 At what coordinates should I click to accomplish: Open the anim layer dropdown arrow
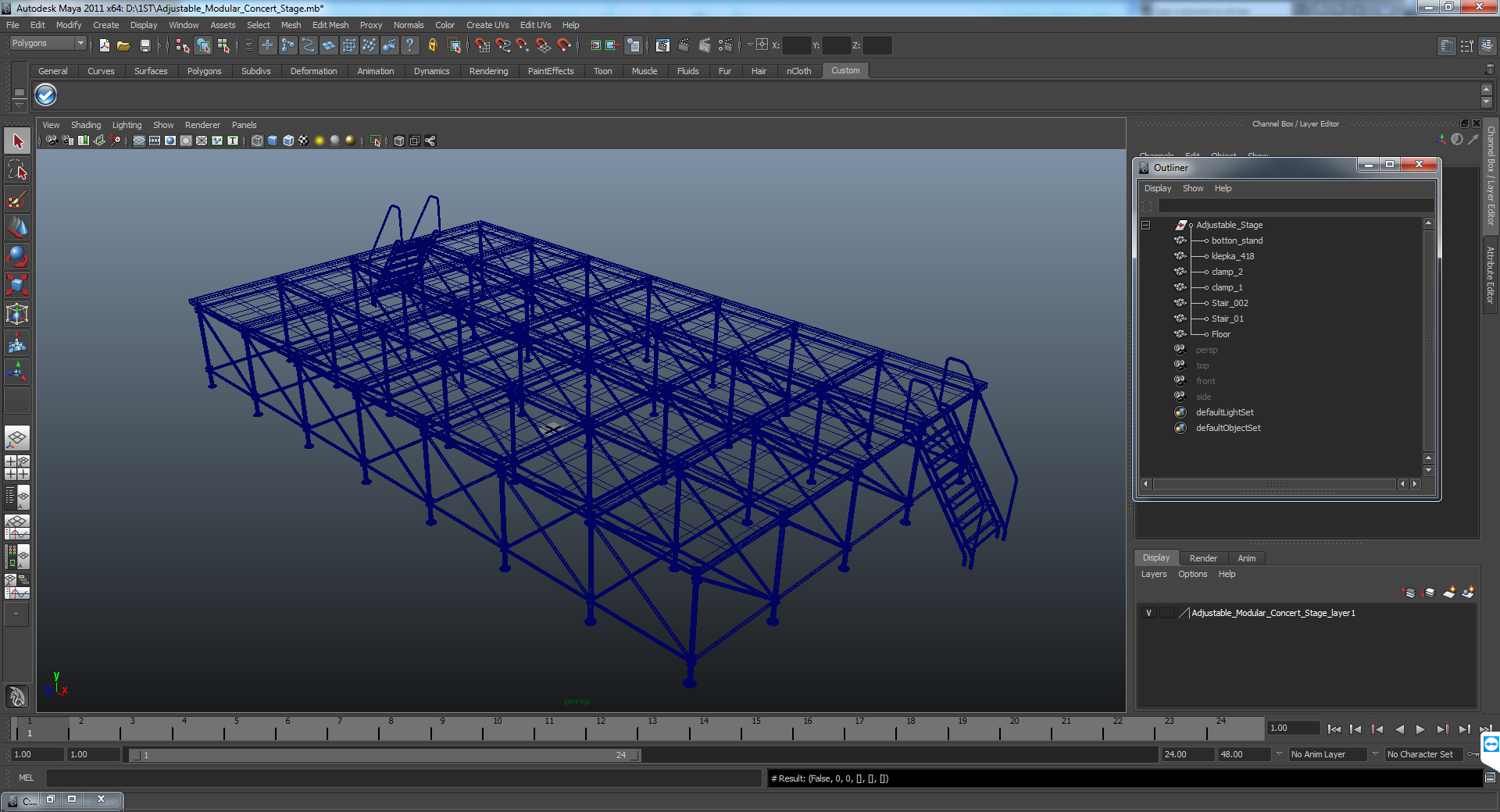tap(1279, 754)
